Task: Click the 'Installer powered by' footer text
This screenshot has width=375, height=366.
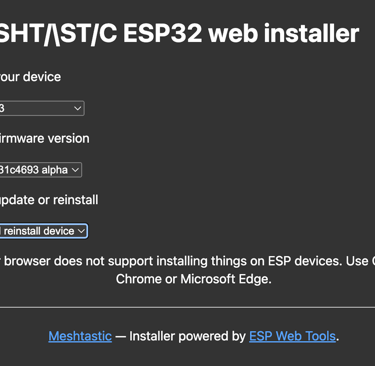Action: point(187,336)
